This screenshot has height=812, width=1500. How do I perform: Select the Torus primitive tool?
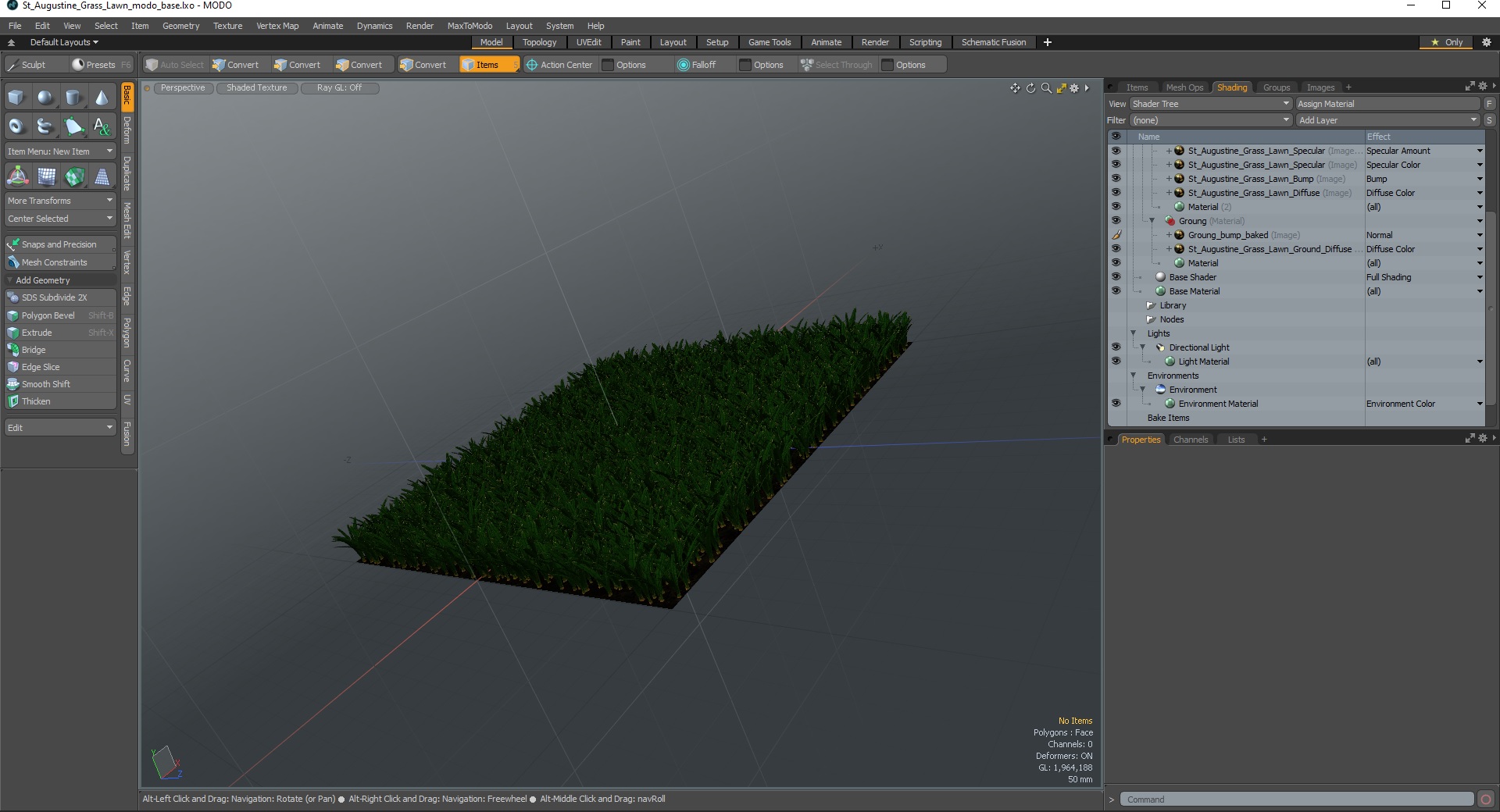16,126
